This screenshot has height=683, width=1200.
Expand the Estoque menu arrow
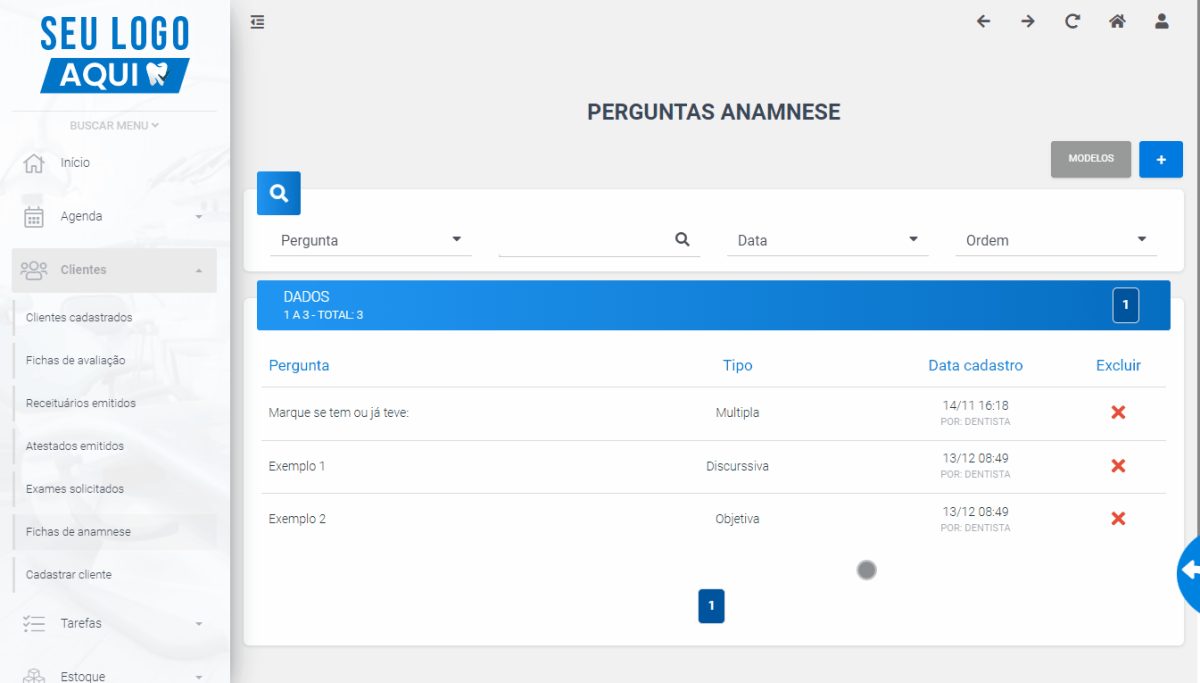[x=198, y=677]
